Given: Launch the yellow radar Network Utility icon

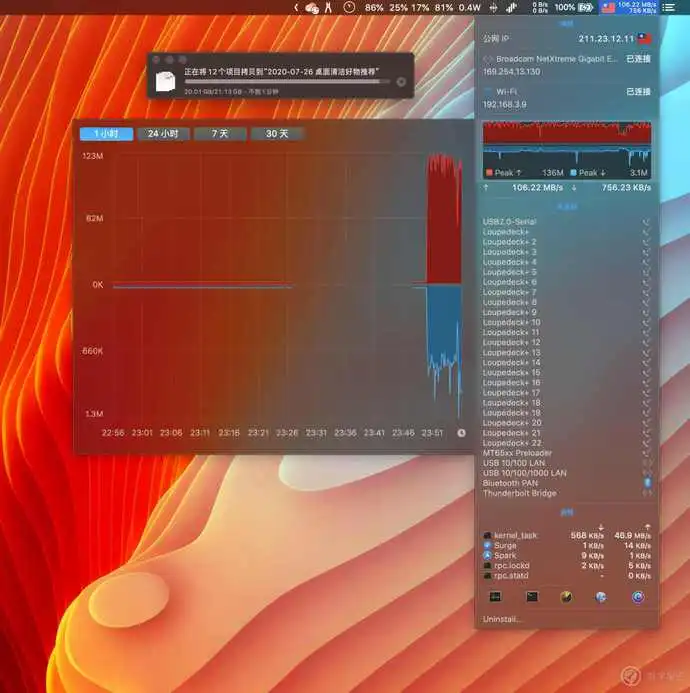Looking at the screenshot, I should coord(566,597).
